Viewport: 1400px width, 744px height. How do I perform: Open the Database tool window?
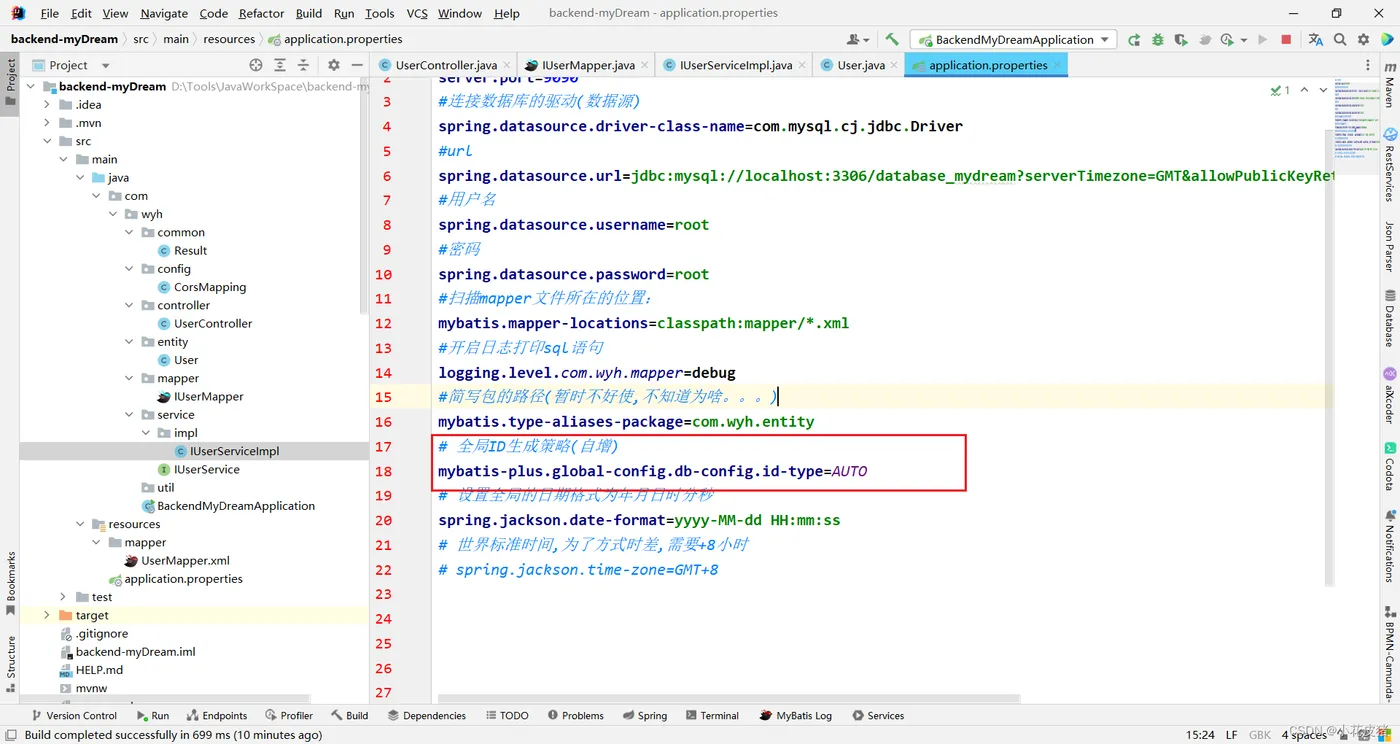click(1390, 318)
